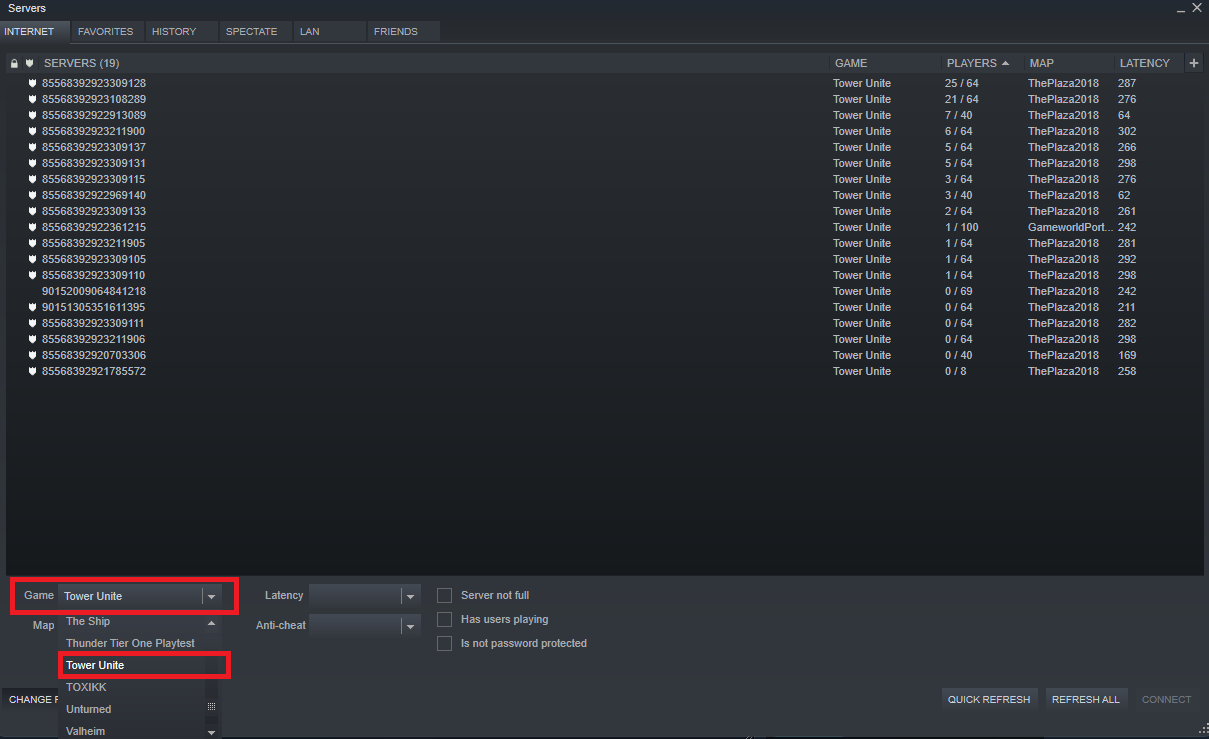
Task: Sort by the Game column header
Action: [x=885, y=63]
